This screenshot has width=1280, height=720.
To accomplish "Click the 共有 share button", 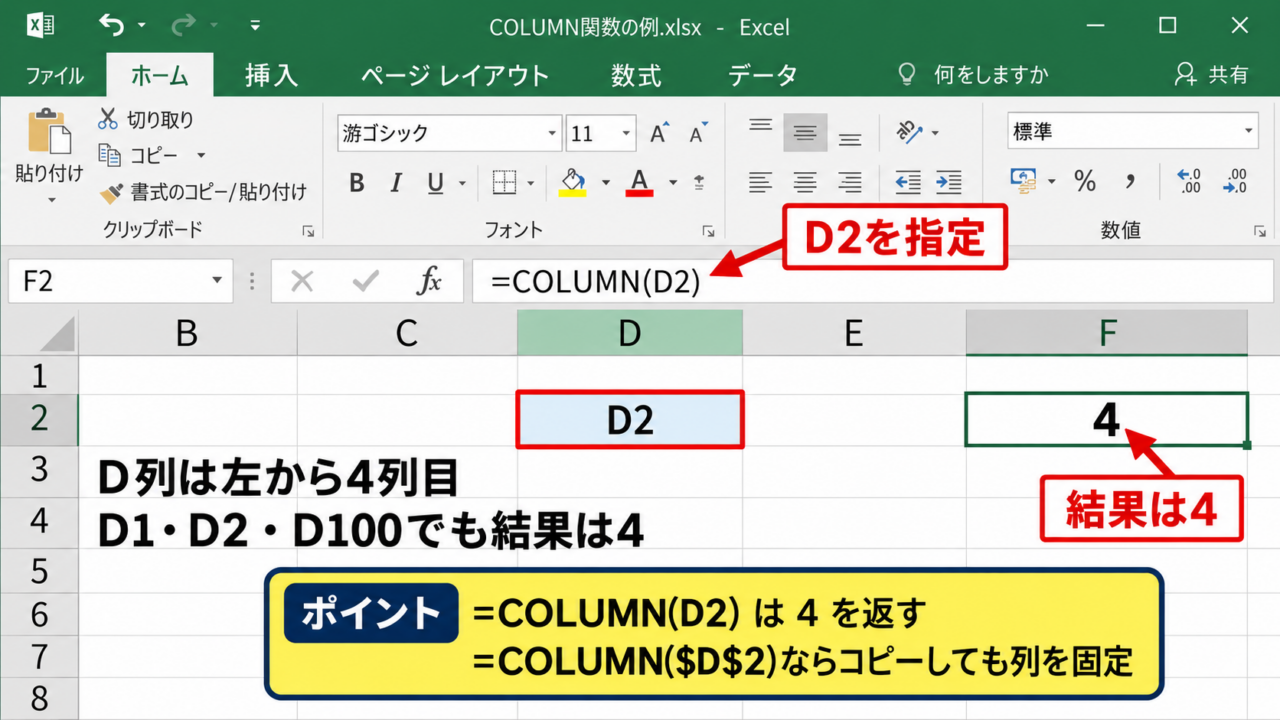I will pos(1212,75).
